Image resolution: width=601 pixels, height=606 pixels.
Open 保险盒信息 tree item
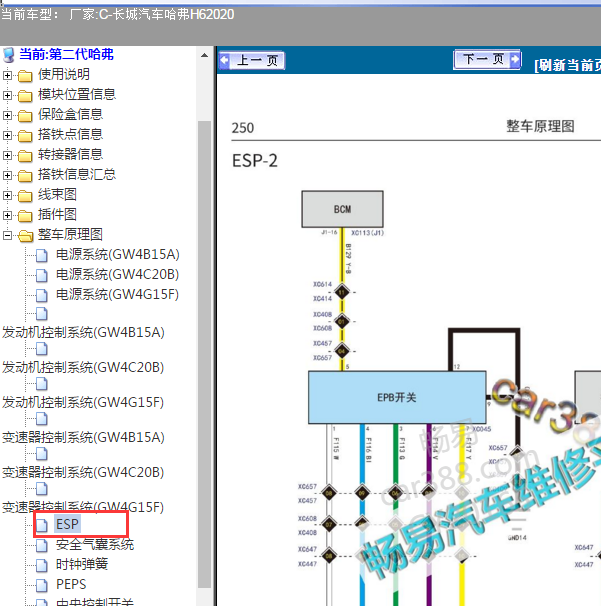click(70, 114)
